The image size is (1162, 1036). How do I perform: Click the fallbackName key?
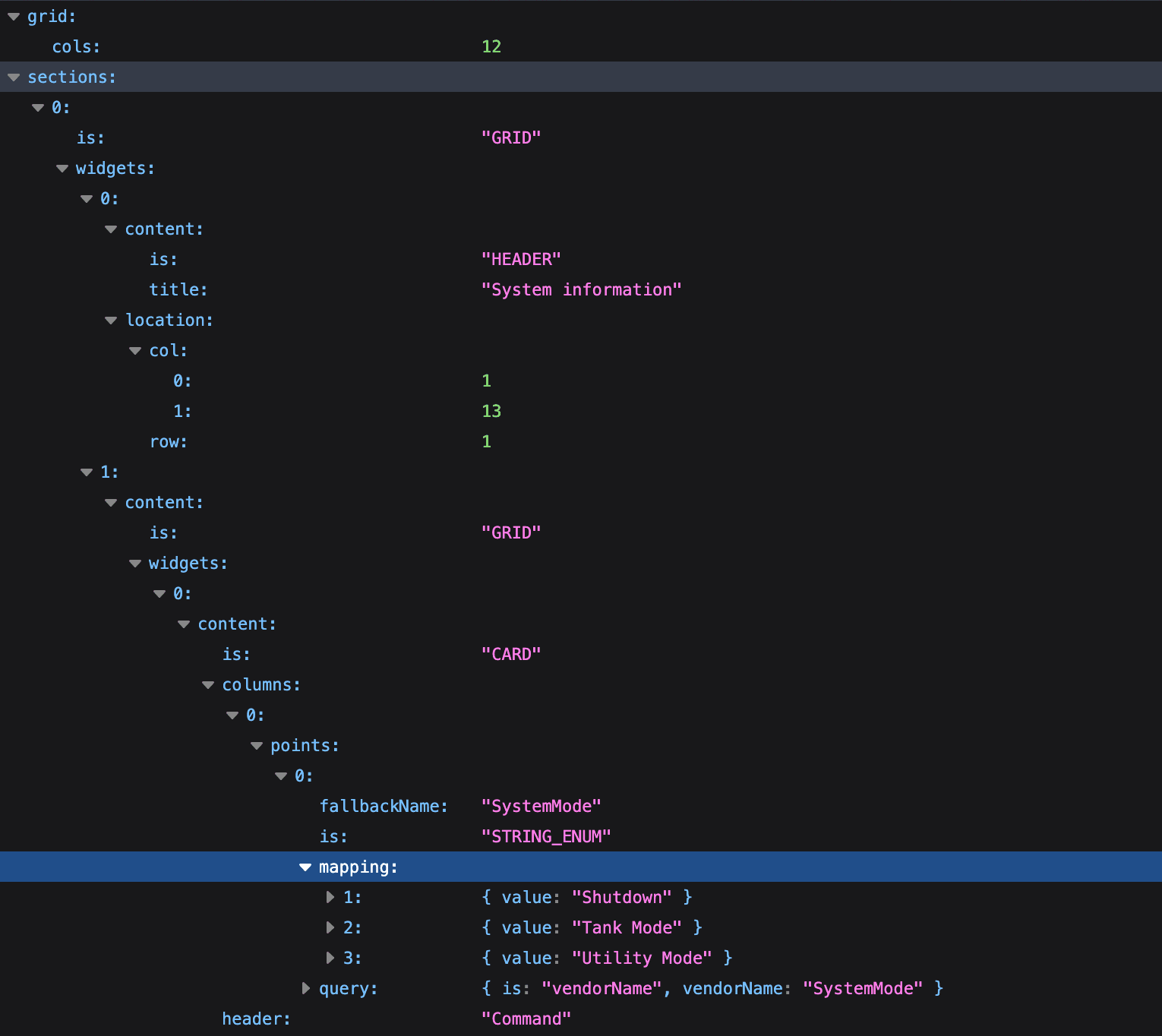pyautogui.click(x=384, y=807)
